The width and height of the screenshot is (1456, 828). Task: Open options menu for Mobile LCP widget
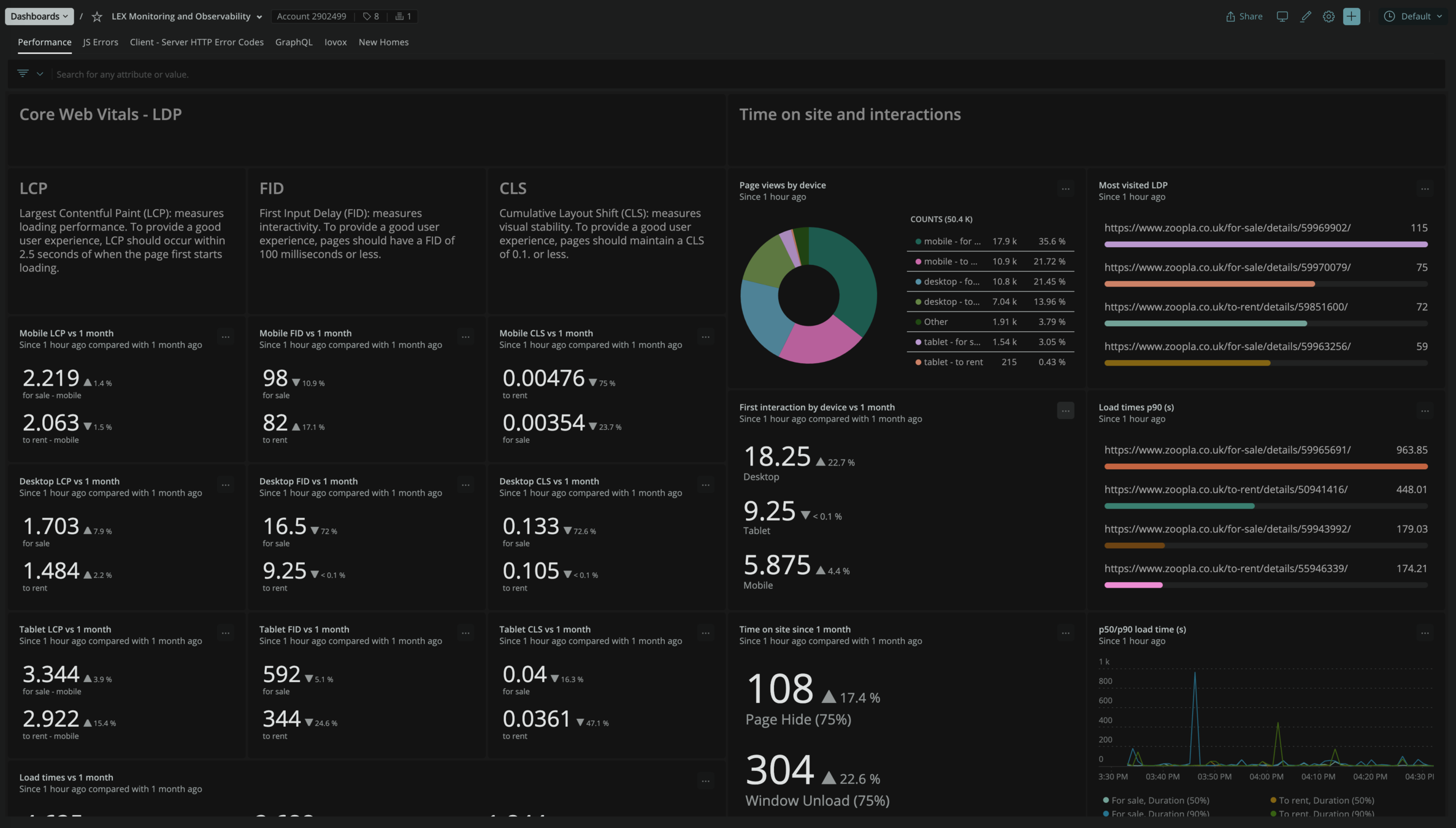[226, 337]
